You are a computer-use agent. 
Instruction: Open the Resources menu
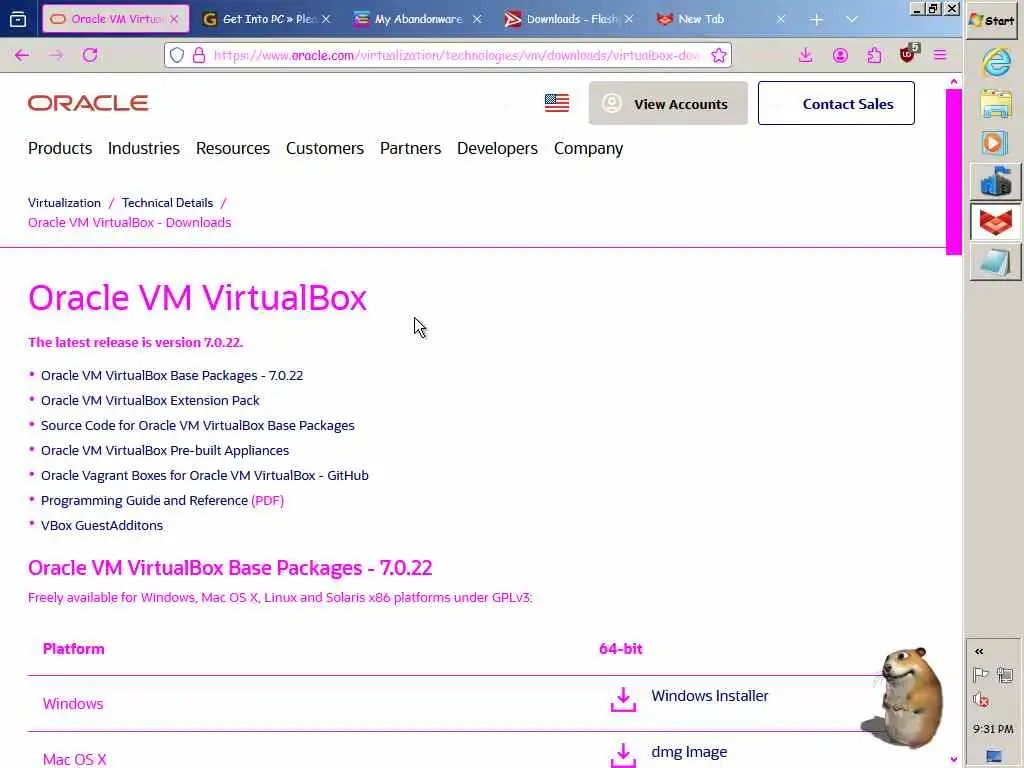coord(232,148)
